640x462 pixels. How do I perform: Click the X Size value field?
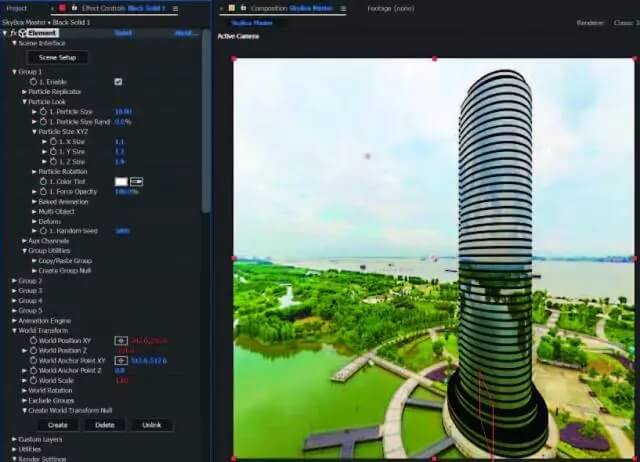click(x=120, y=141)
